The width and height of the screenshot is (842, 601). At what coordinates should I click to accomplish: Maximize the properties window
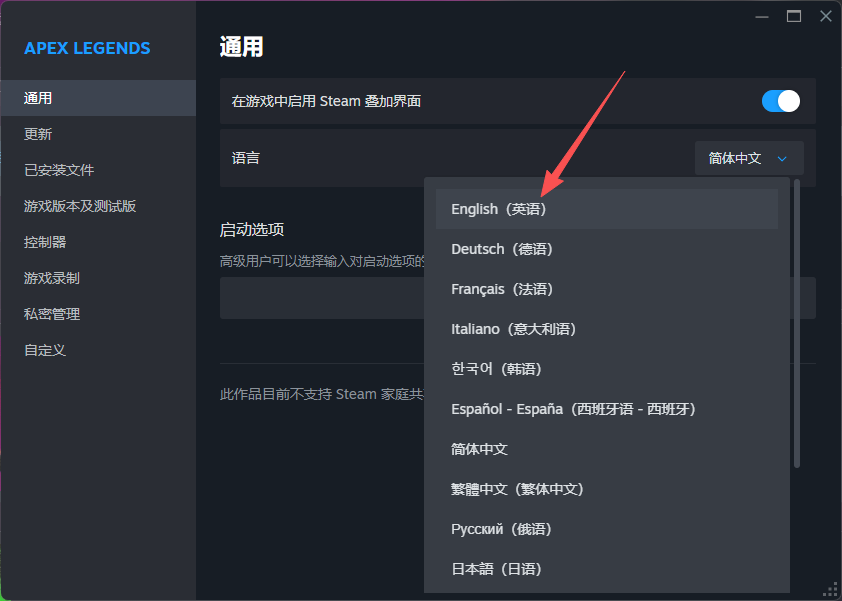point(794,17)
